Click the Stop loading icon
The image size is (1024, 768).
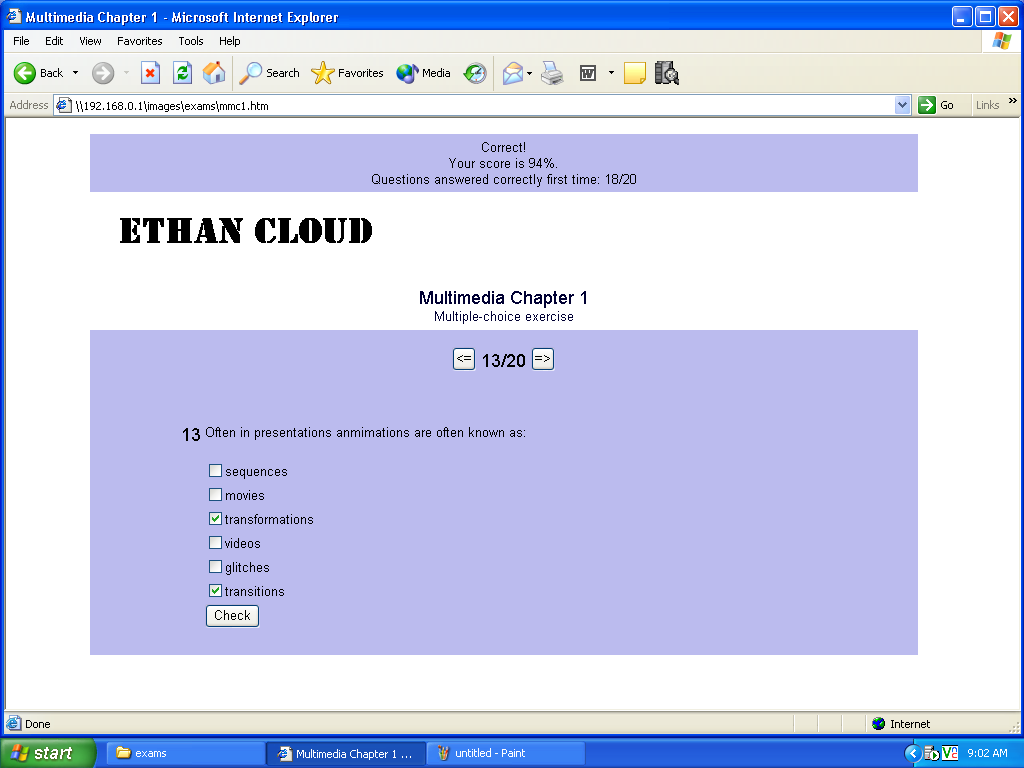click(x=150, y=73)
